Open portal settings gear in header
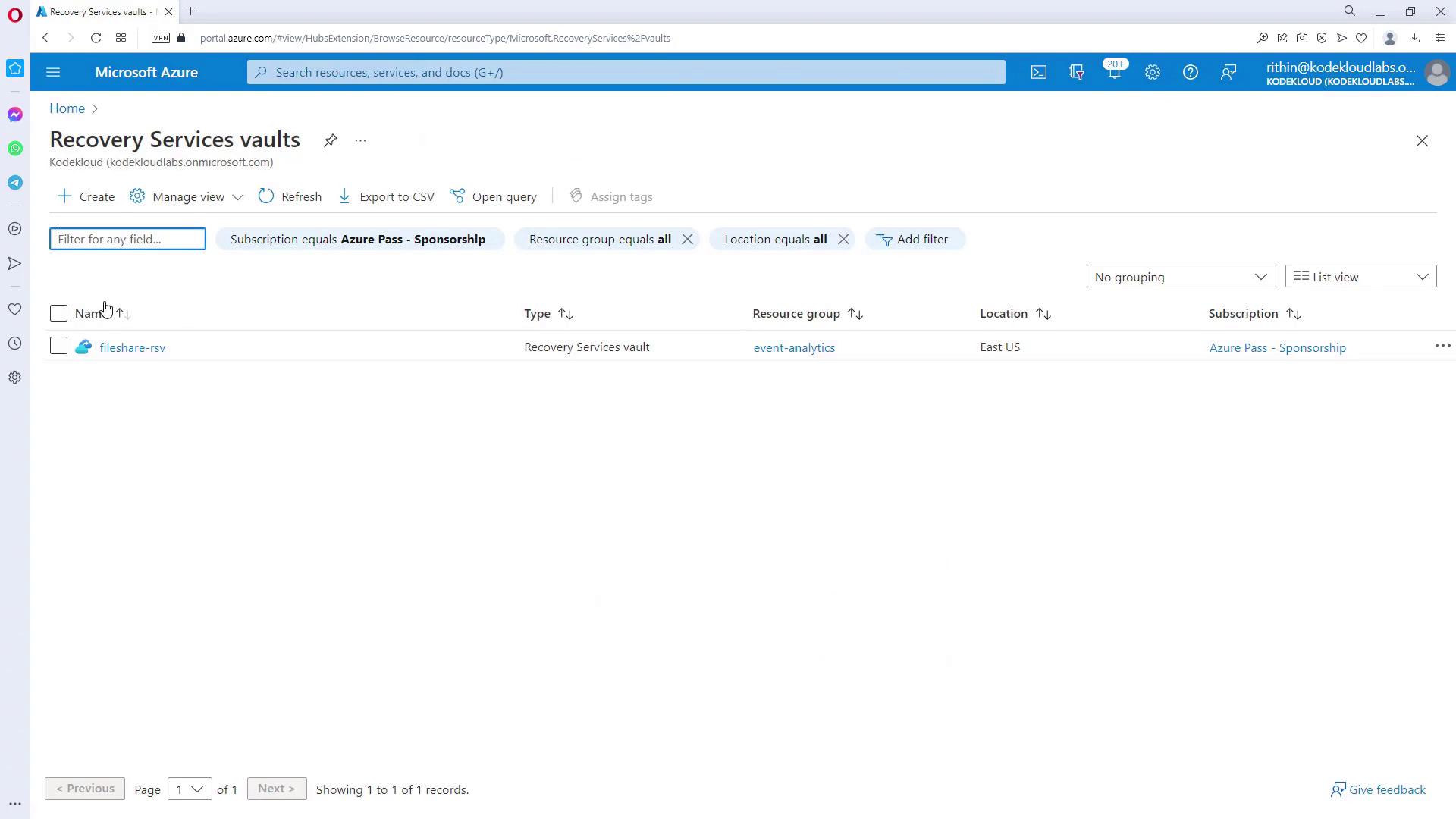This screenshot has width=1456, height=819. click(x=1152, y=72)
